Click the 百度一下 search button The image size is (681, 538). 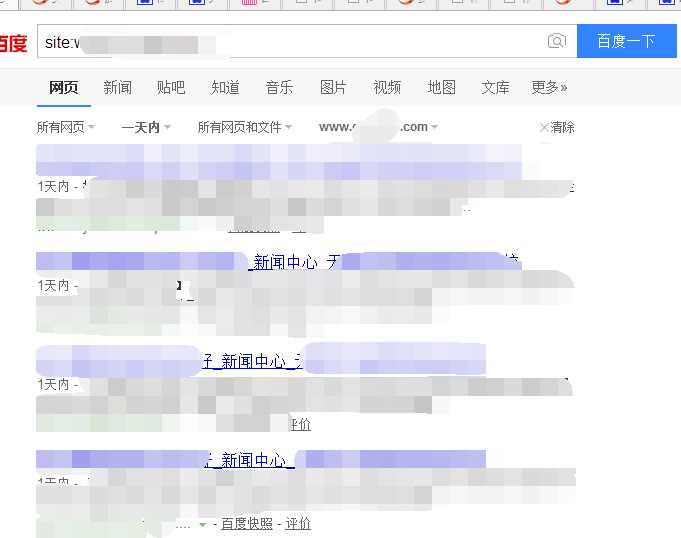(626, 41)
